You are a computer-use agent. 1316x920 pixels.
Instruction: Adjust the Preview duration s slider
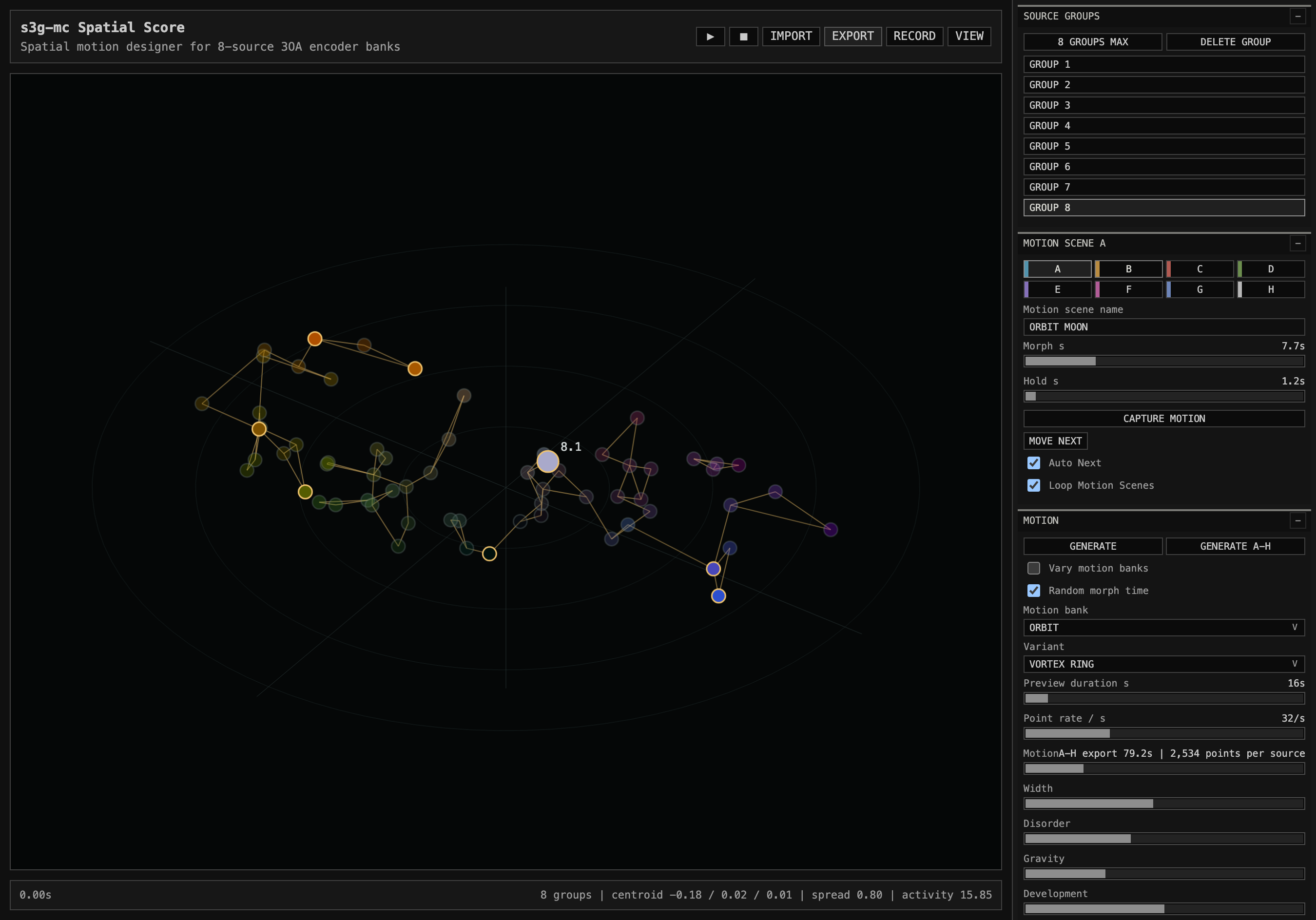tap(1164, 698)
